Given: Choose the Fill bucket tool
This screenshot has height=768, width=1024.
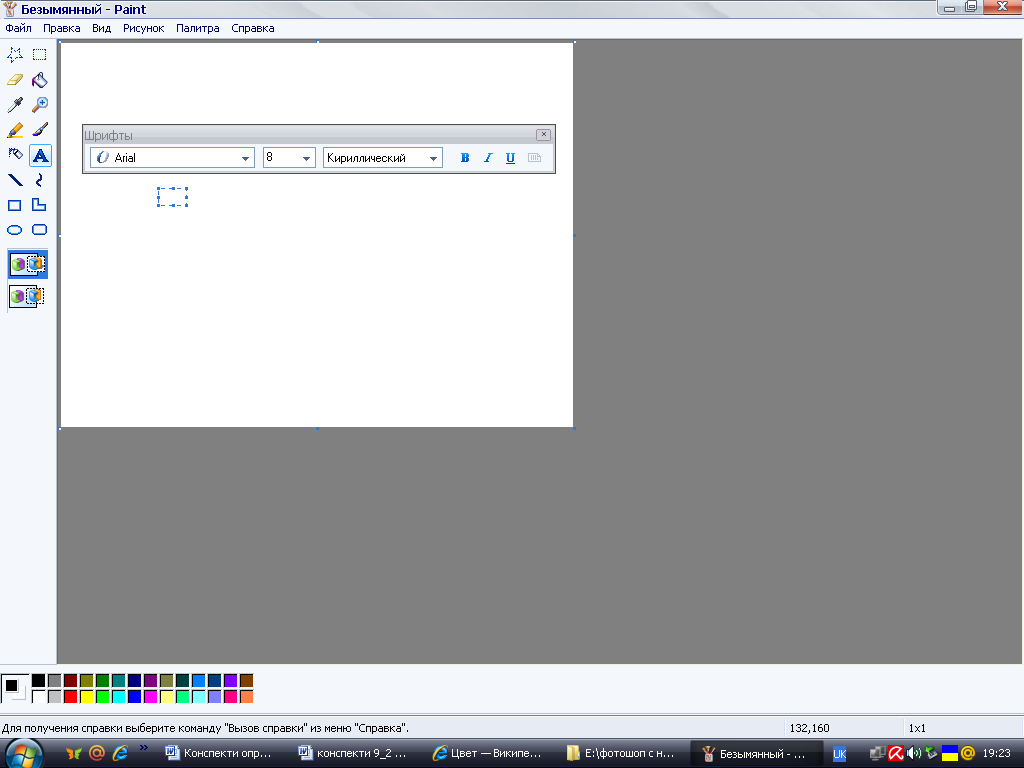Looking at the screenshot, I should (40, 80).
